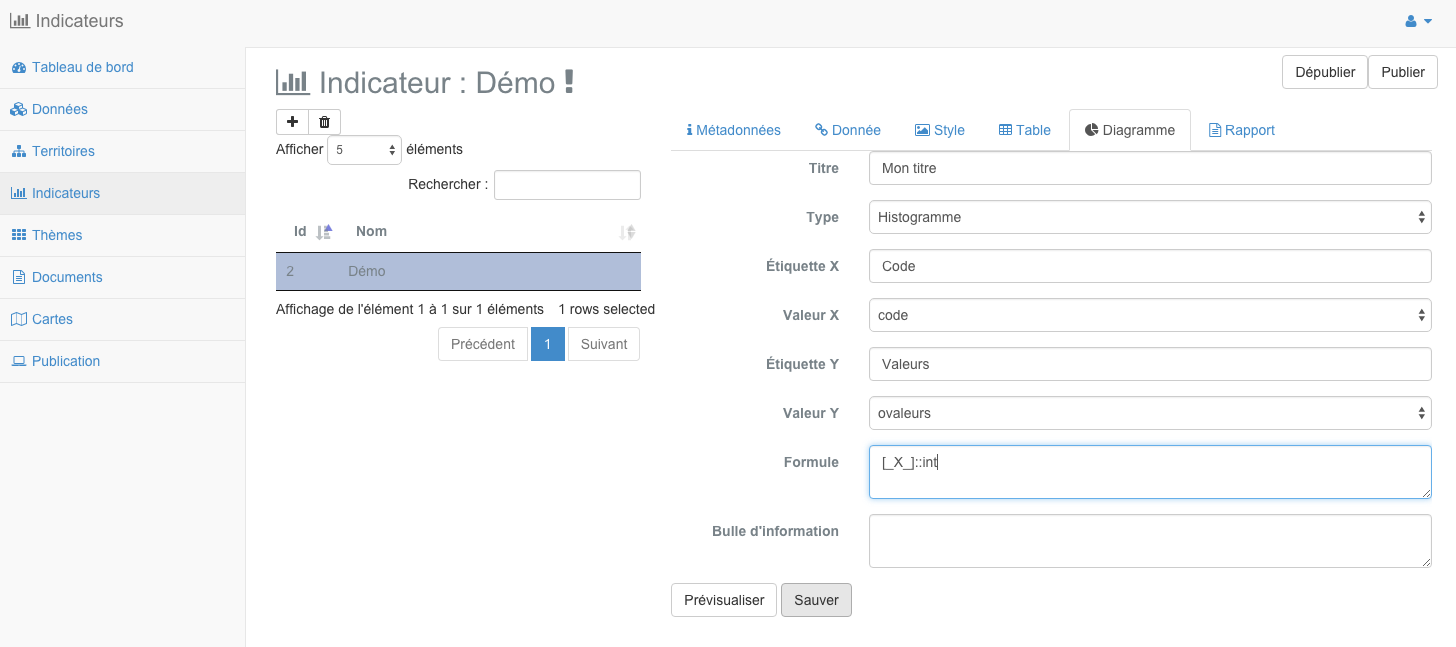The width and height of the screenshot is (1456, 647).
Task: Click the sitemap icon beside Territoires
Action: click(x=18, y=151)
